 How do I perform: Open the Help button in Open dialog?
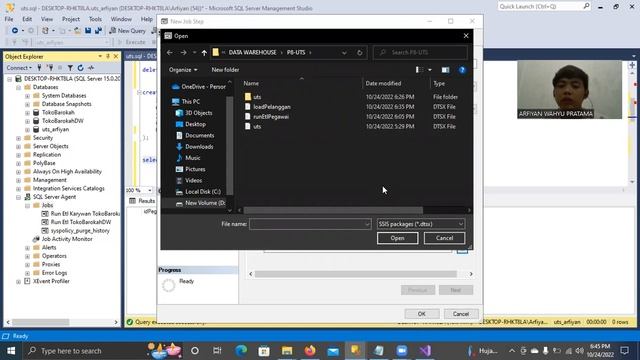(462, 70)
